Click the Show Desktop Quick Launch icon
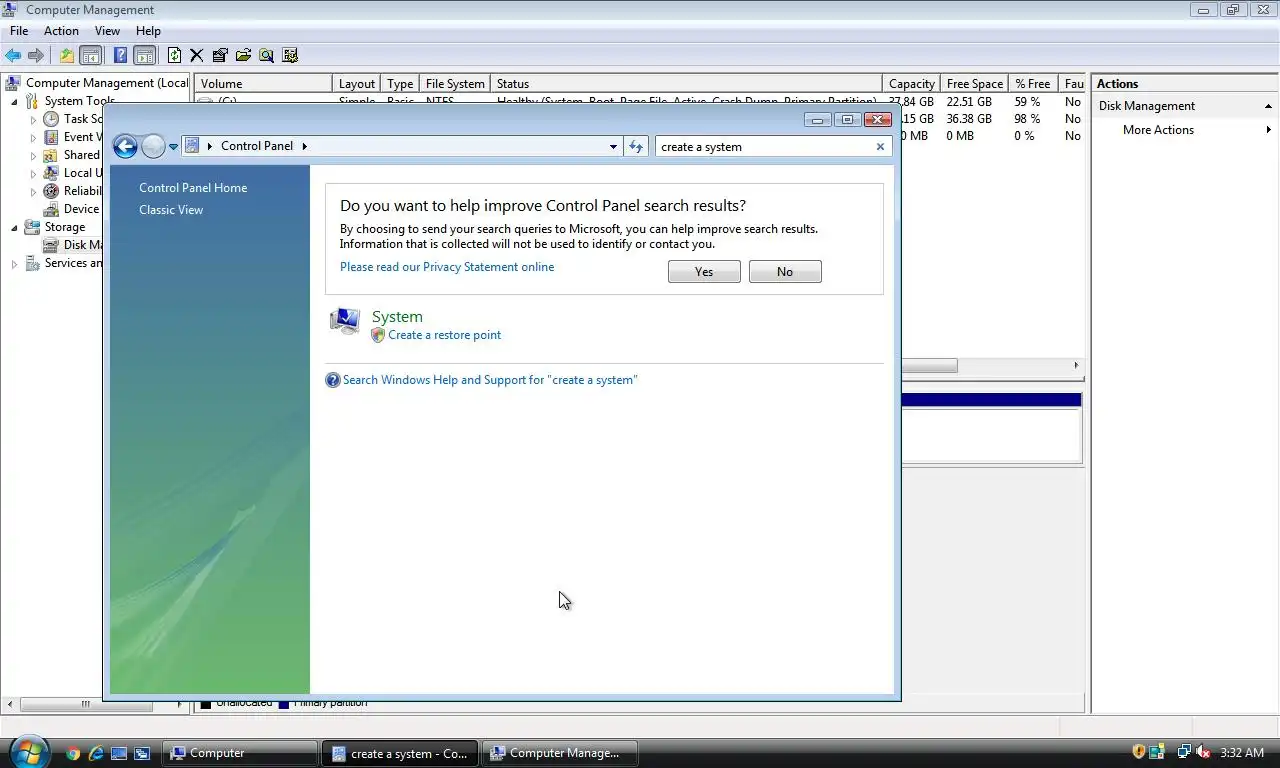Viewport: 1280px width, 768px height. [119, 753]
